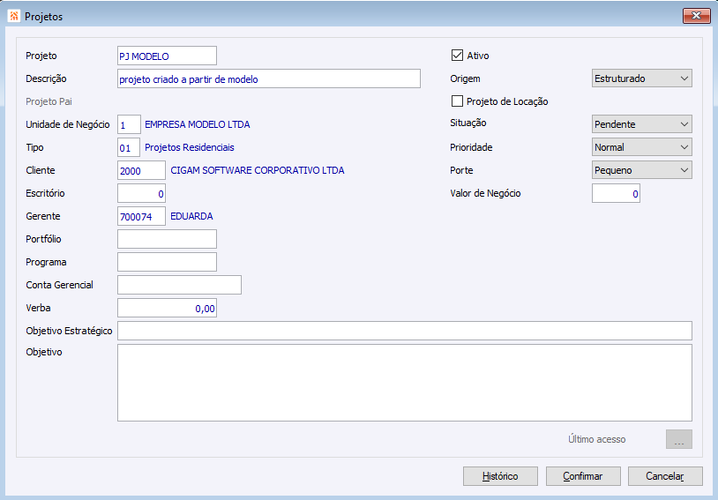
Task: Open the Porte dropdown showing Pequeno
Action: [x=642, y=170]
